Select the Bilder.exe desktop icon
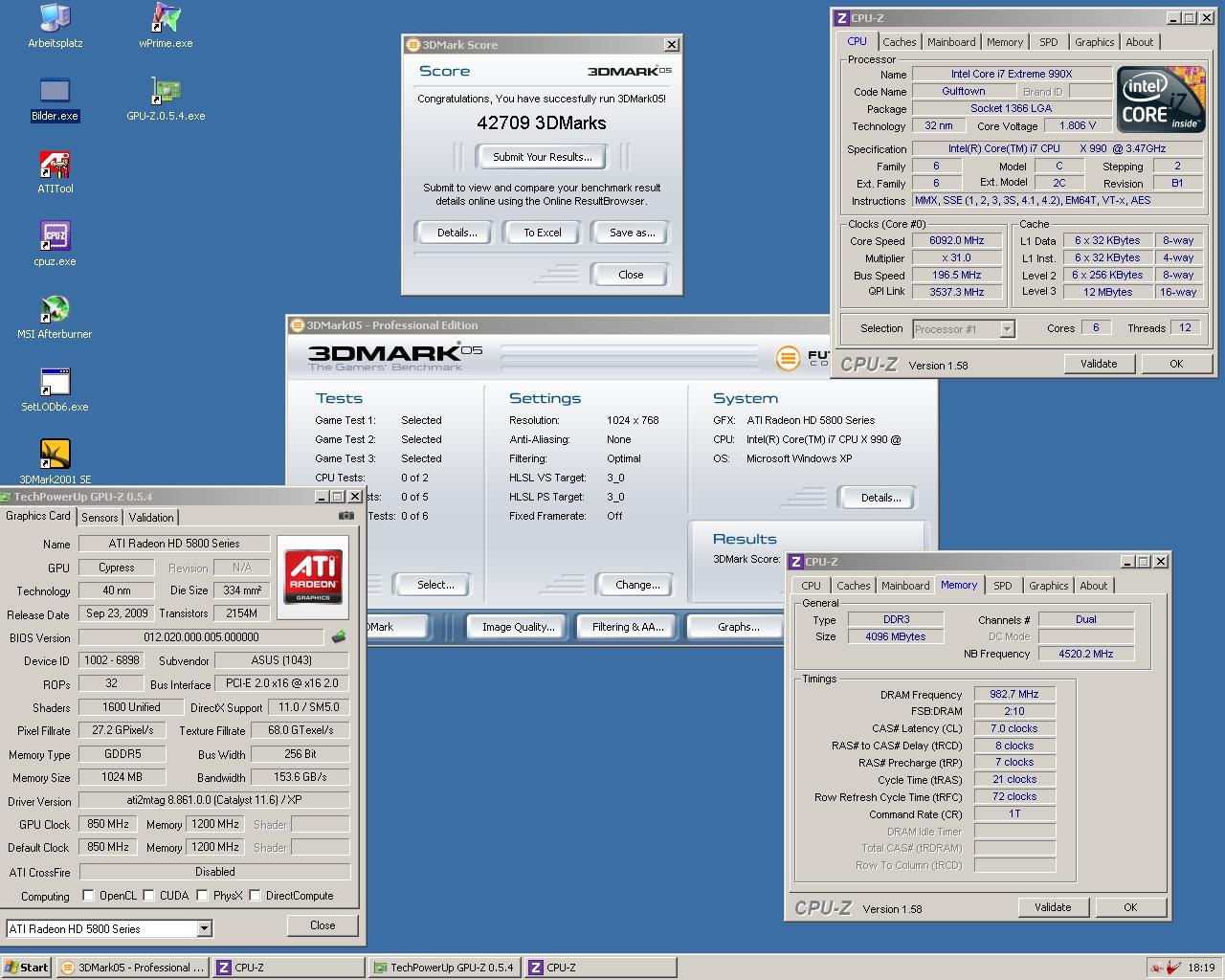 [x=56, y=100]
